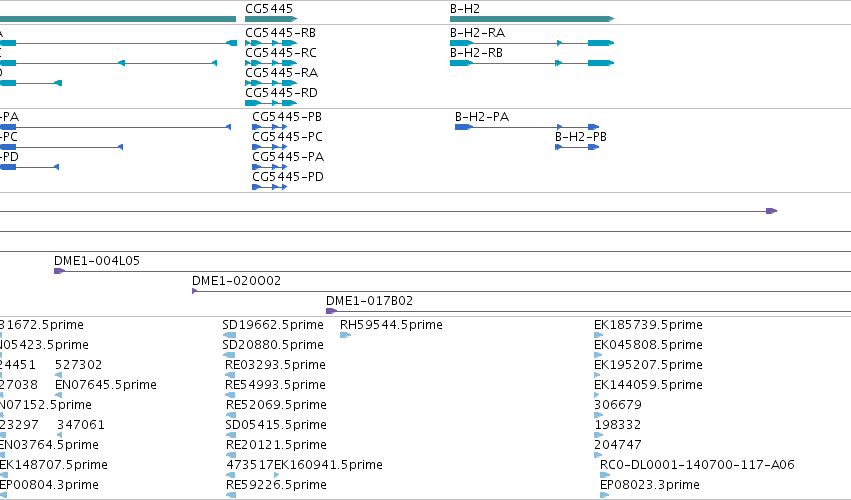Click the B-H2 gene label
Screen dimensions: 851x500
[465, 9]
